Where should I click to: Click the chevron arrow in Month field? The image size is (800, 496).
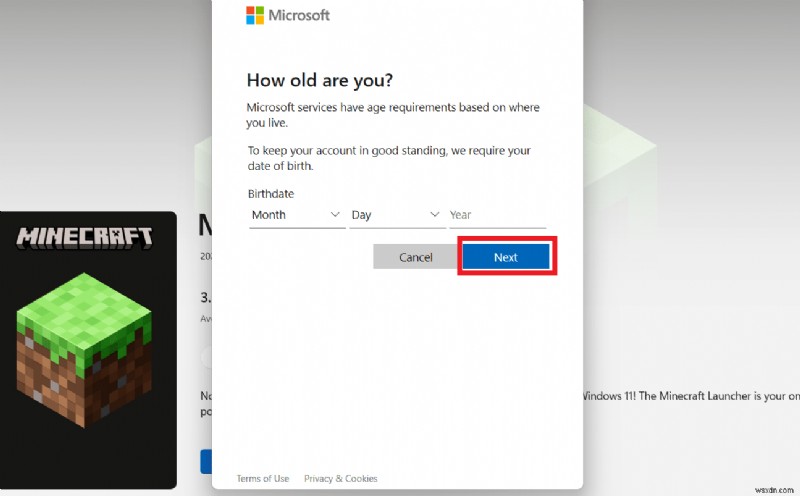pos(335,215)
